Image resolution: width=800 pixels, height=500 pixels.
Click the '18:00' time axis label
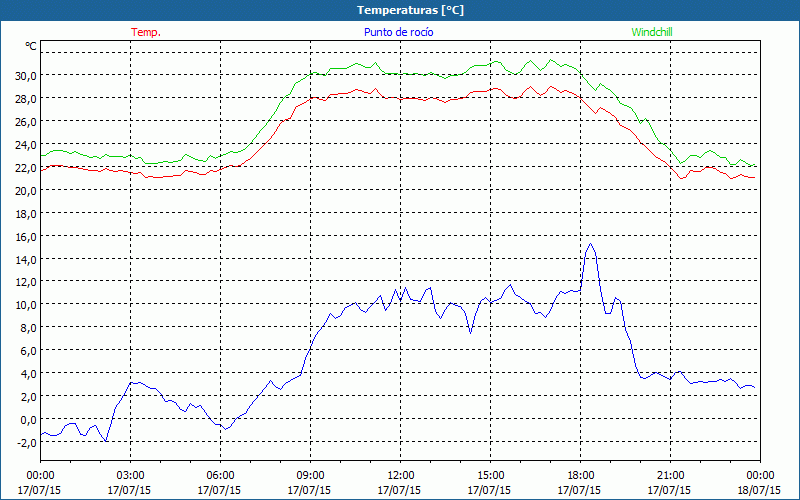(581, 476)
